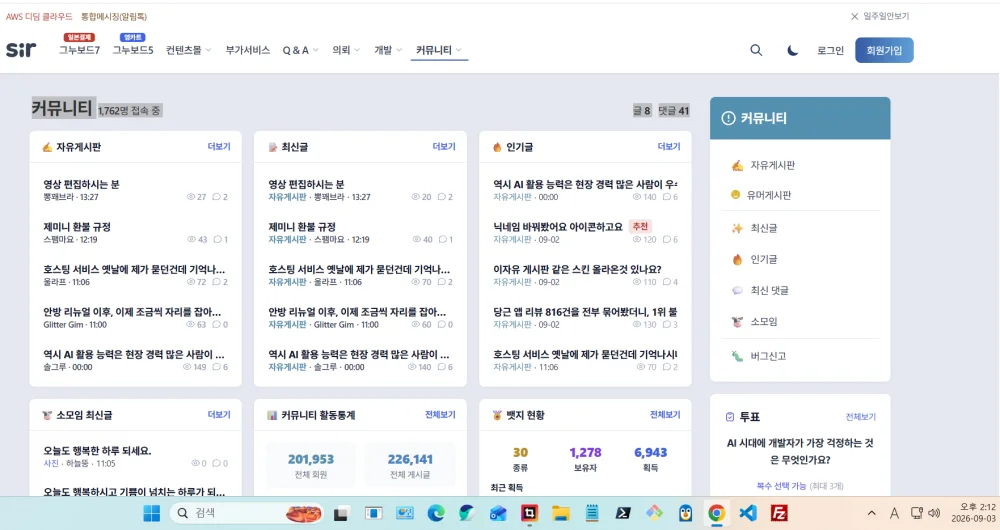
Task: Launch FileZilla from the taskbar
Action: tap(779, 513)
